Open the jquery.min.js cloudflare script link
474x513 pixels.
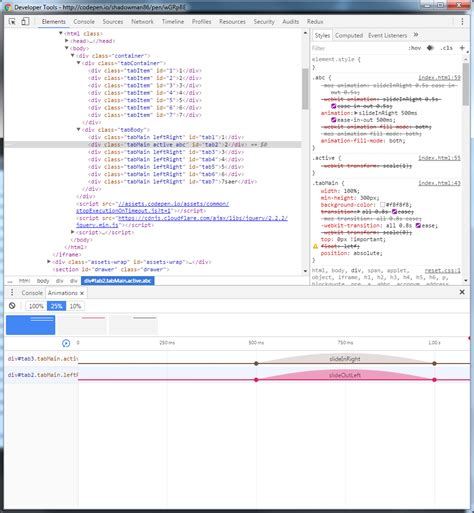point(182,221)
